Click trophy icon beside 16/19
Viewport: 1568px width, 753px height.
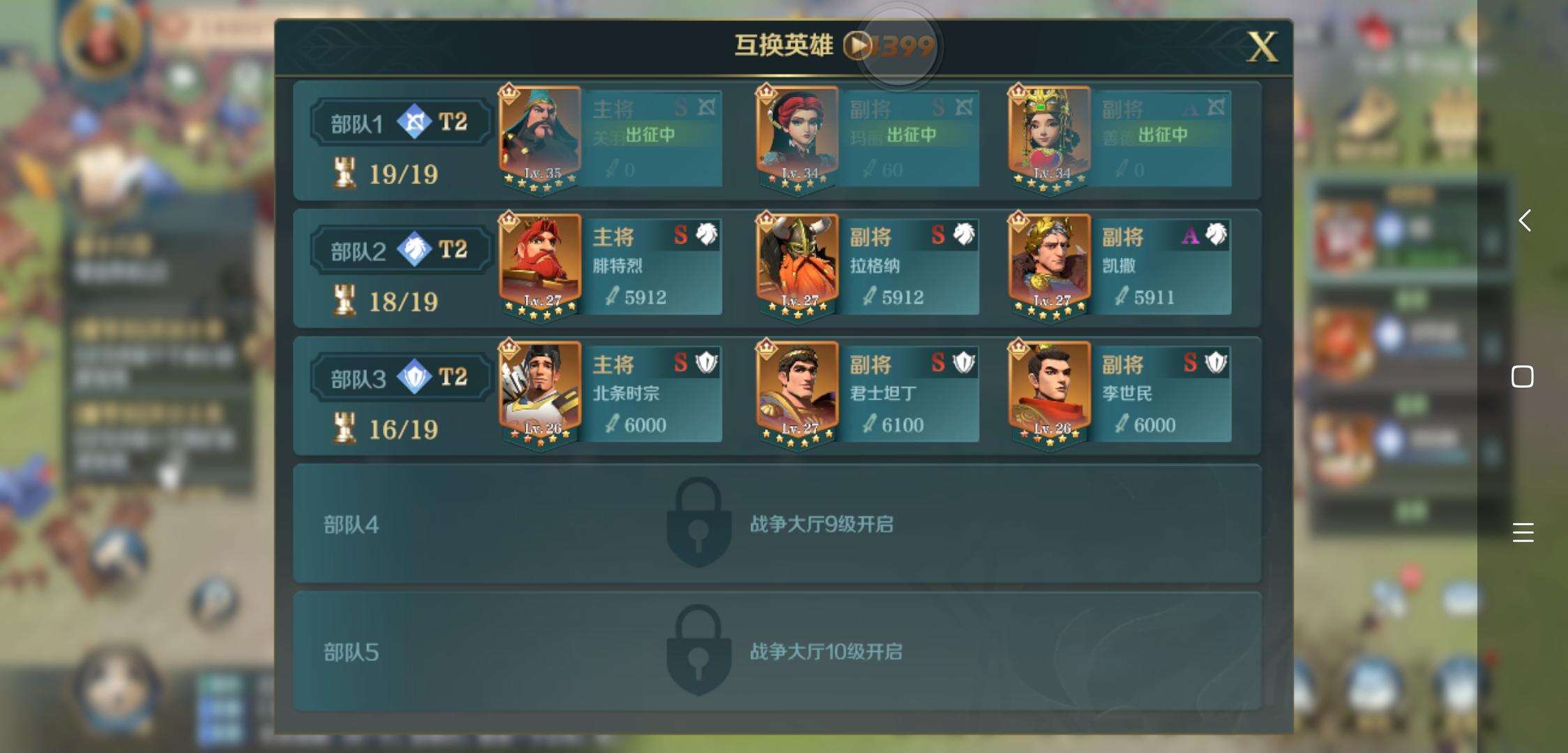click(344, 428)
